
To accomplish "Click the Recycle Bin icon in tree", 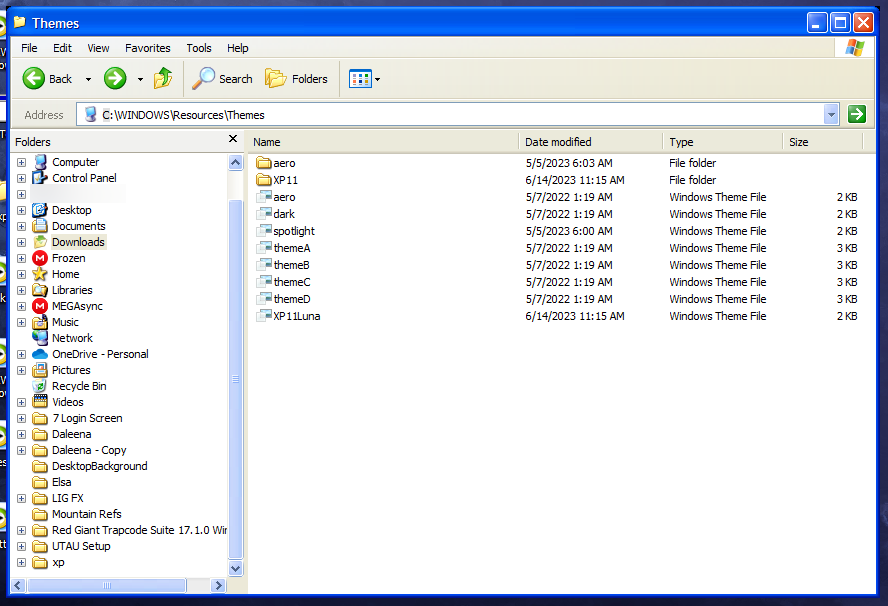I will [x=40, y=386].
